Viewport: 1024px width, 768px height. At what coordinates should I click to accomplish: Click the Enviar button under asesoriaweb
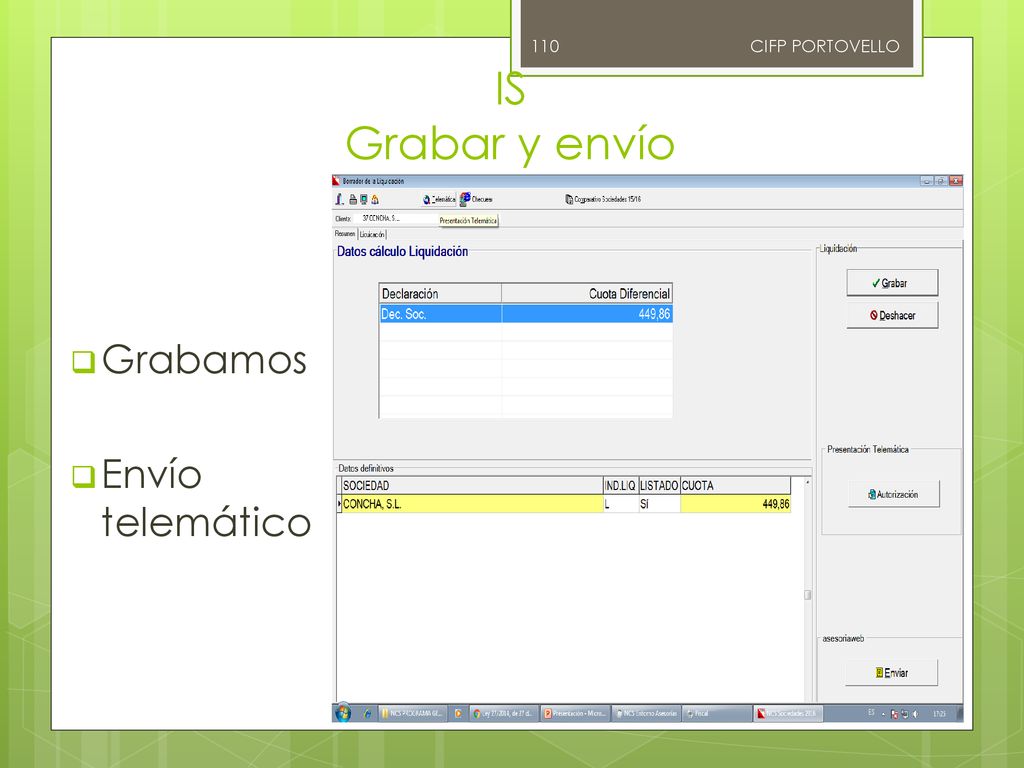[891, 673]
